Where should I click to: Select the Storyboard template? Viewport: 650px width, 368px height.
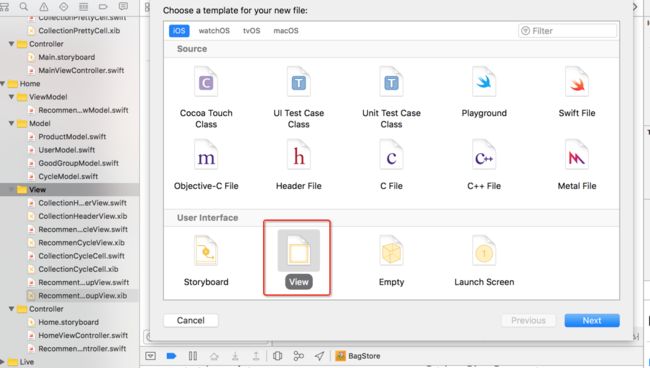[206, 261]
